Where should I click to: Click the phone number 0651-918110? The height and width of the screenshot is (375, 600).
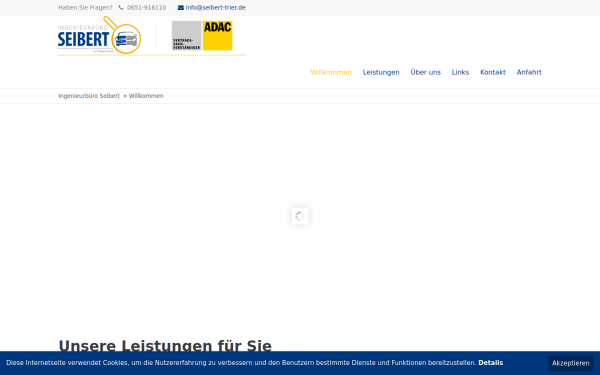147,8
